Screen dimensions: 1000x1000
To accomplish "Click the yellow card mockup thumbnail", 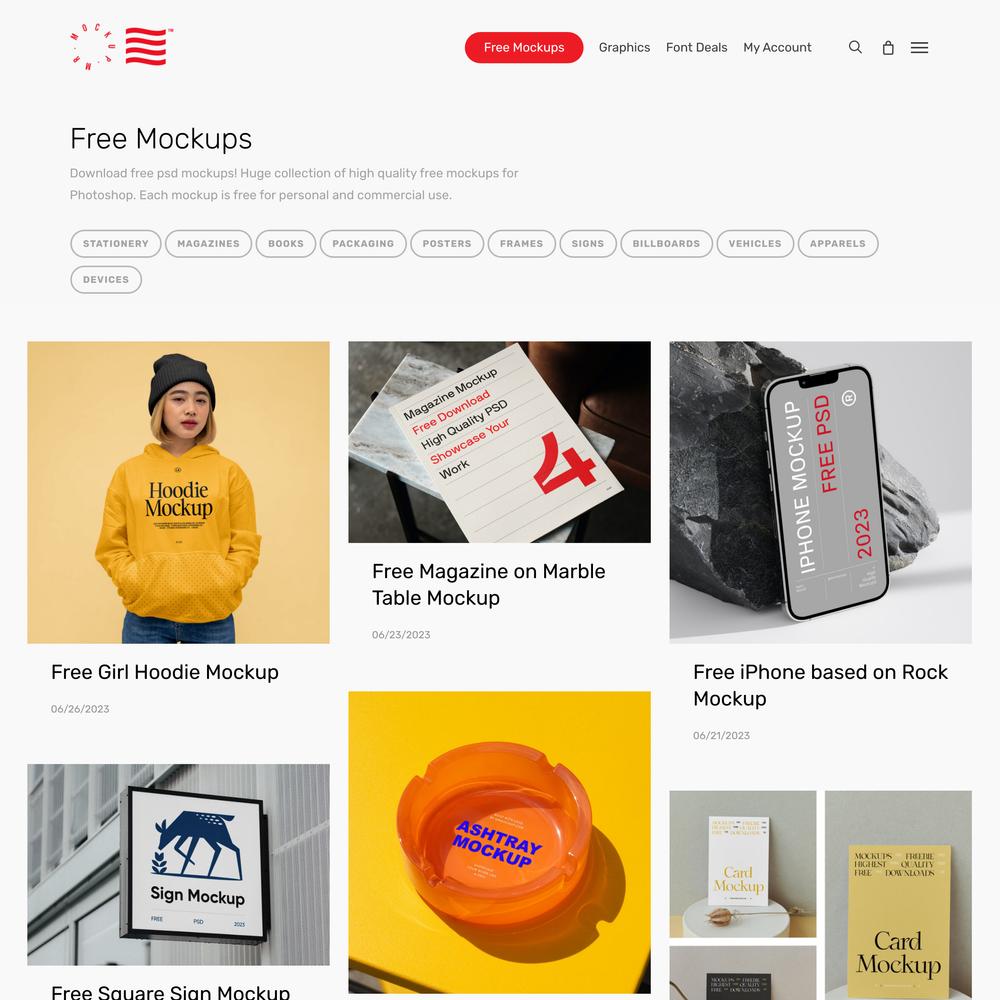I will (898, 895).
